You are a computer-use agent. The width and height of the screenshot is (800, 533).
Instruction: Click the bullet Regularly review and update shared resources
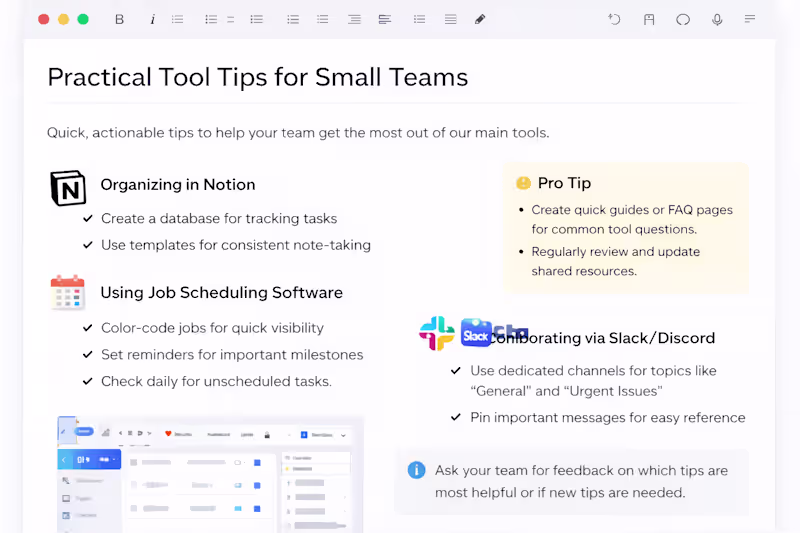[615, 261]
